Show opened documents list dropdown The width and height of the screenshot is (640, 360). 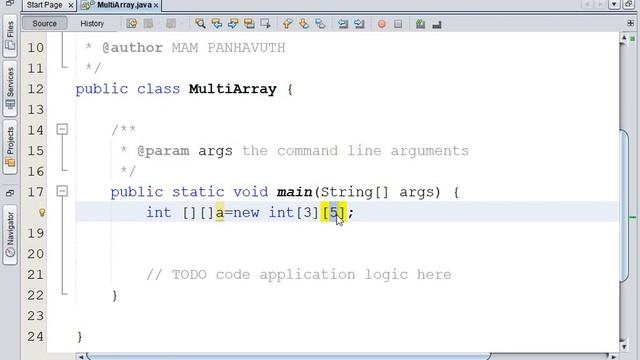[x=614, y=4]
